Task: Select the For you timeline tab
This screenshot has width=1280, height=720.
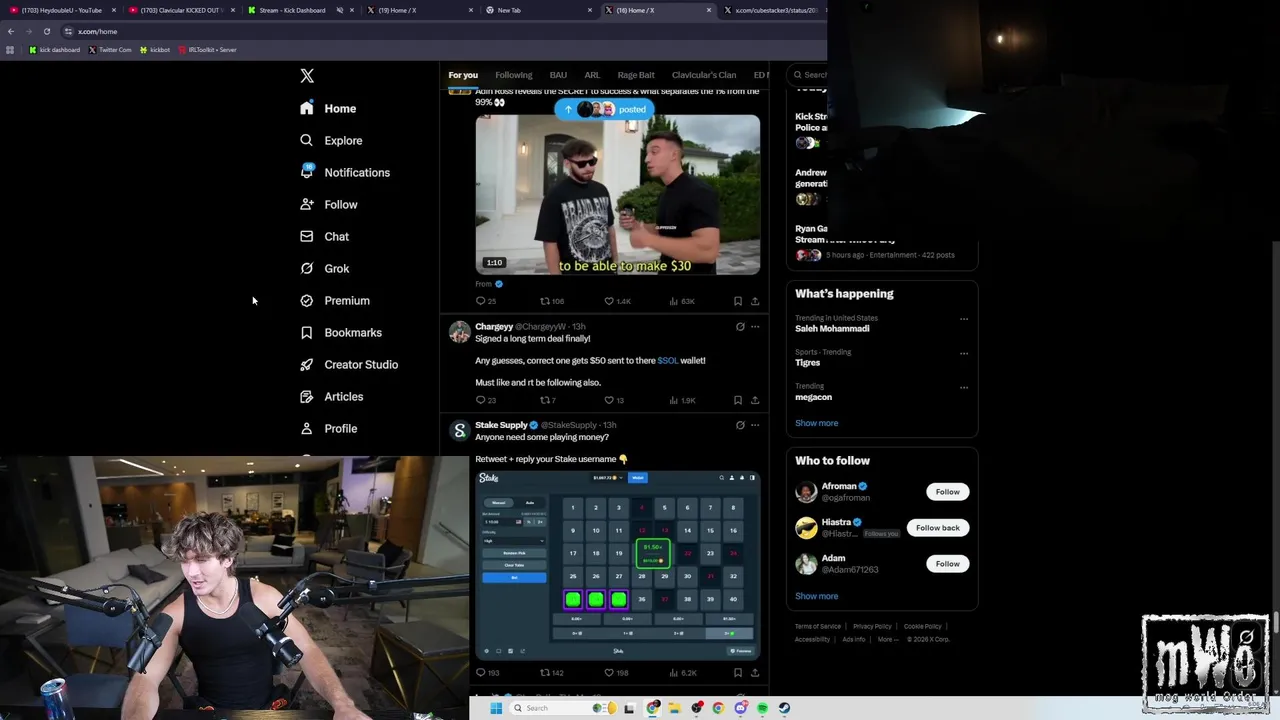Action: tap(463, 75)
